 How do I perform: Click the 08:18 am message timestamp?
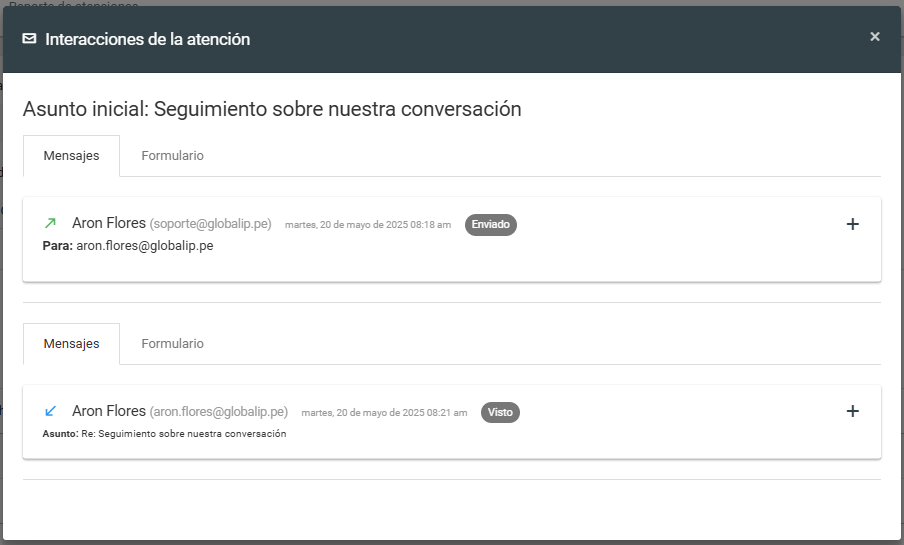[367, 225]
